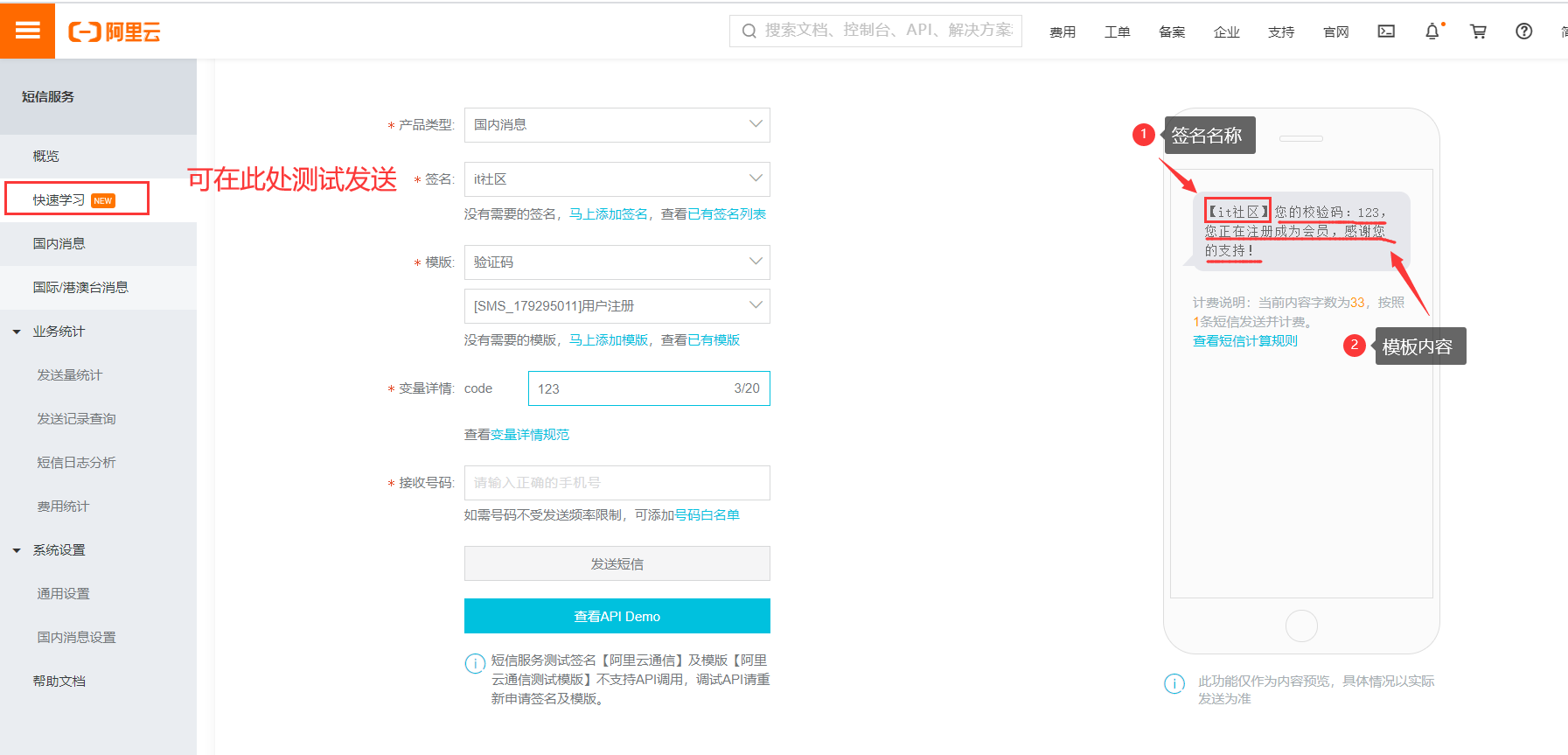The height and width of the screenshot is (755, 1568).
Task: Open 支持 in the top menu
Action: point(1281,32)
